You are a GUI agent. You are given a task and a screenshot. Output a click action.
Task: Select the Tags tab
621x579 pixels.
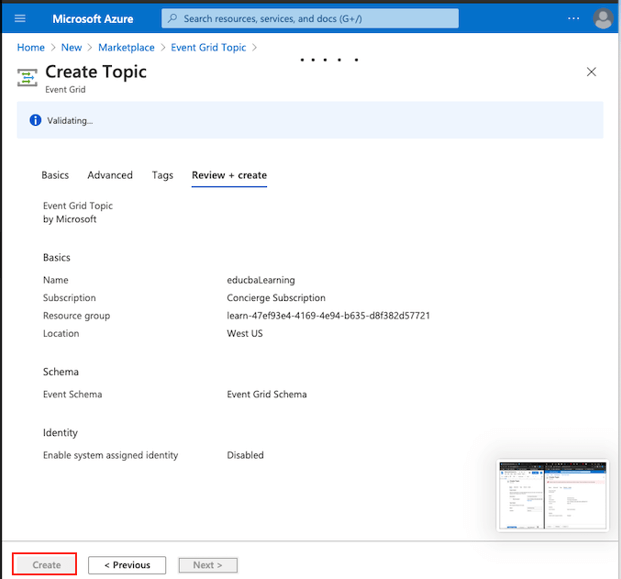coord(162,175)
